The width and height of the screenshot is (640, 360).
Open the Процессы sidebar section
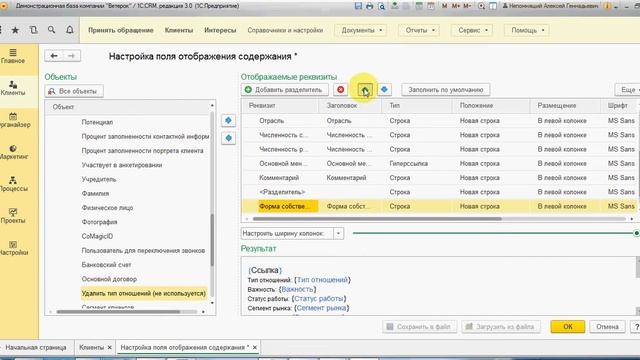(x=13, y=184)
